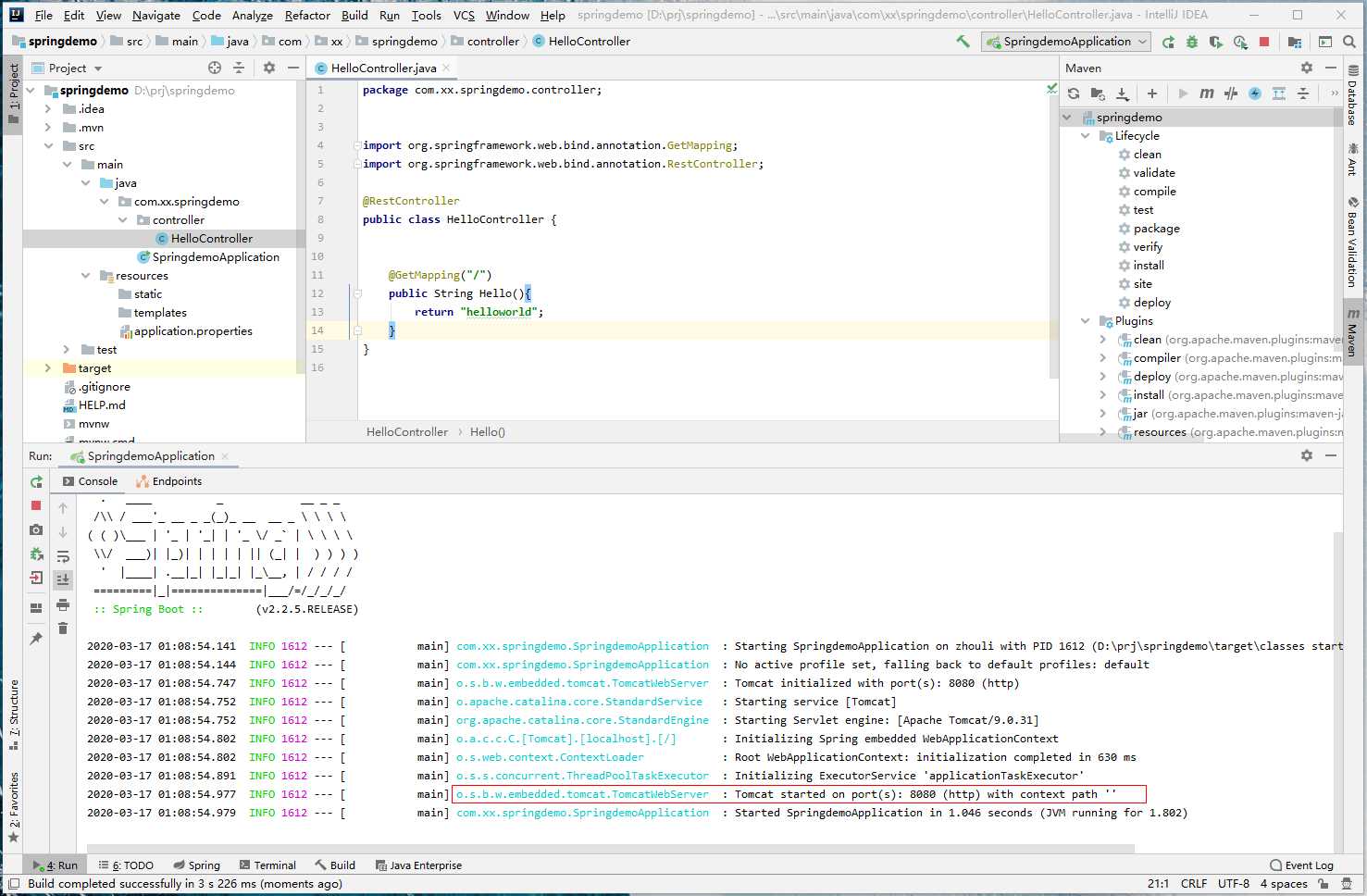
Task: Collapse the Lifecycle node in Maven
Action: [1086, 136]
